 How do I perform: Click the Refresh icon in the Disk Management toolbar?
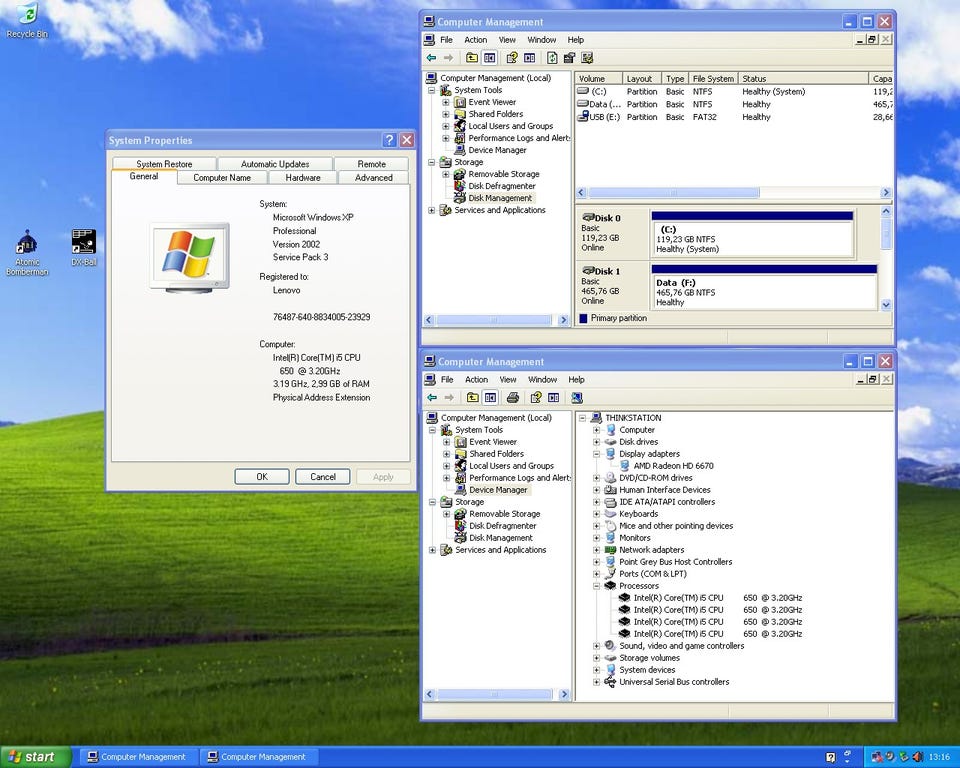pos(551,58)
